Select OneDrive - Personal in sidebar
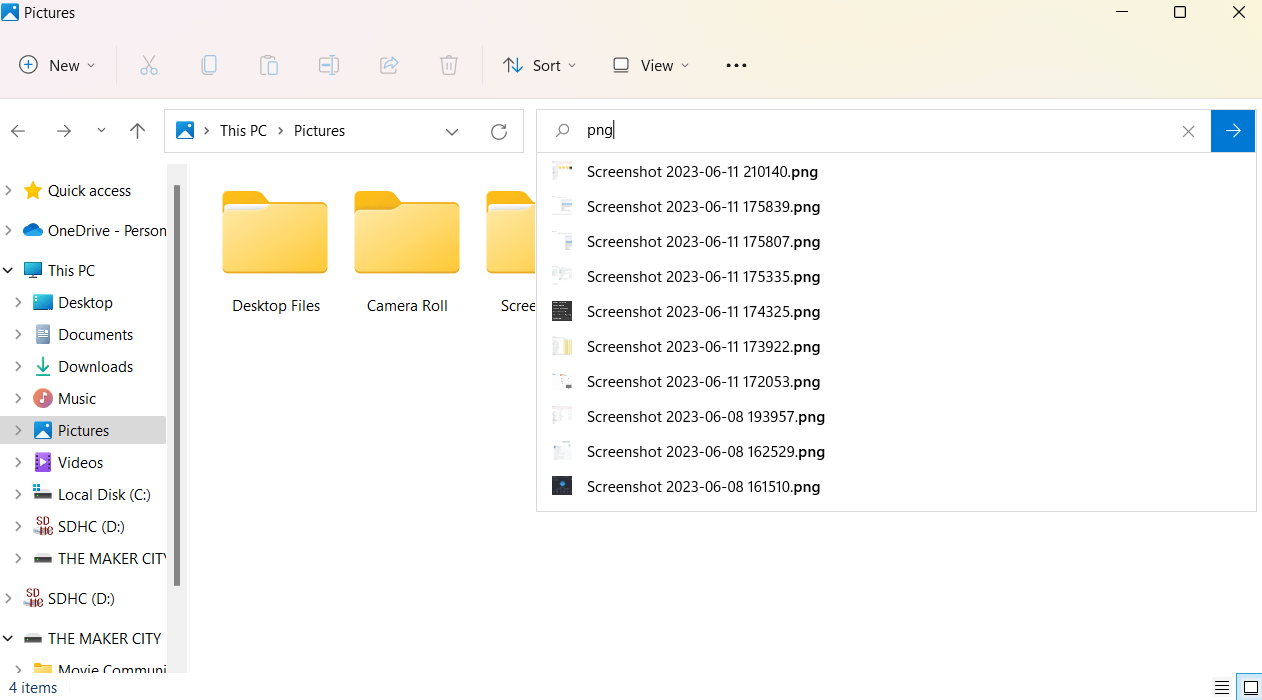The height and width of the screenshot is (700, 1262). coord(94,230)
